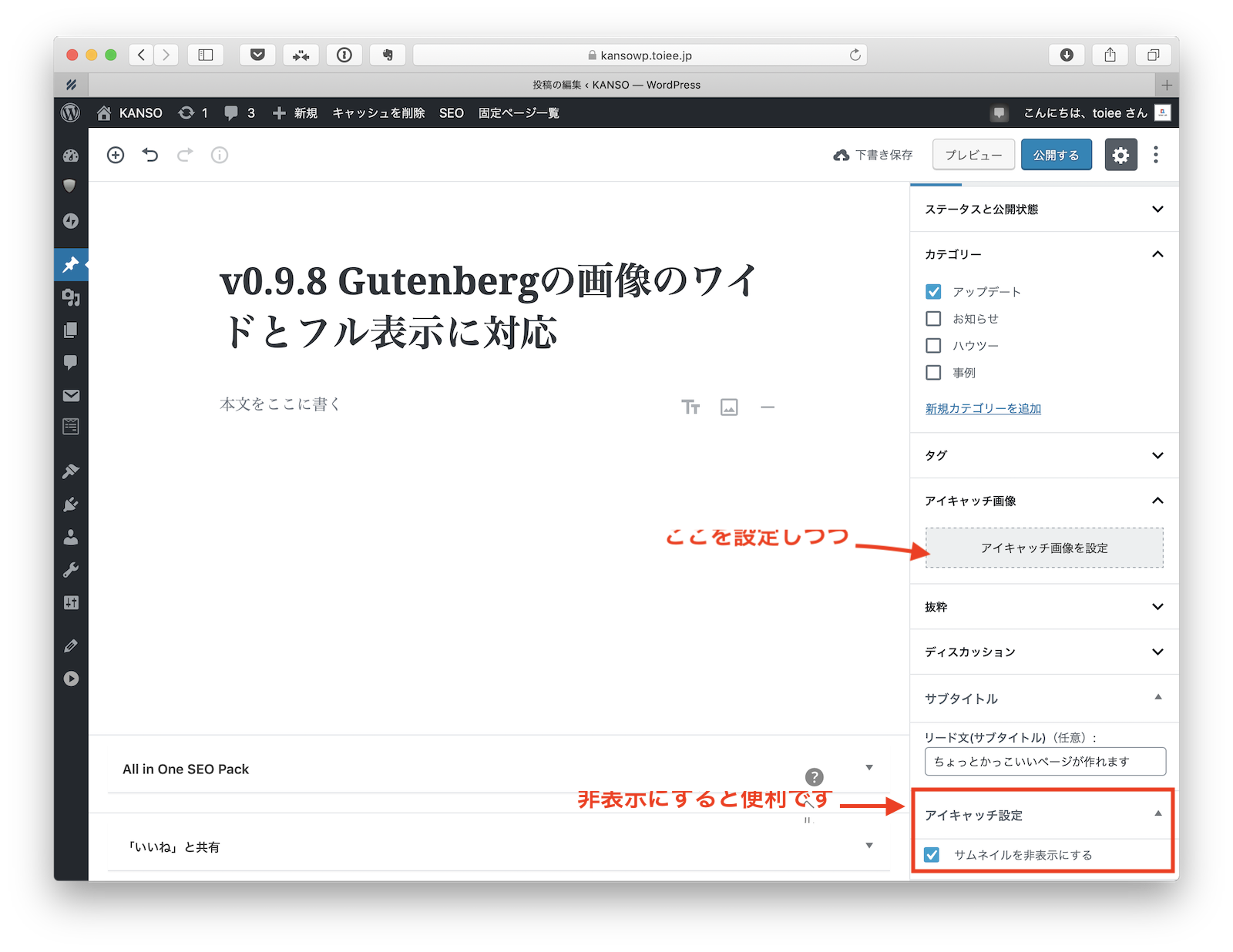The image size is (1233, 952).
Task: Open 新規 menu in admin bar
Action: (295, 112)
